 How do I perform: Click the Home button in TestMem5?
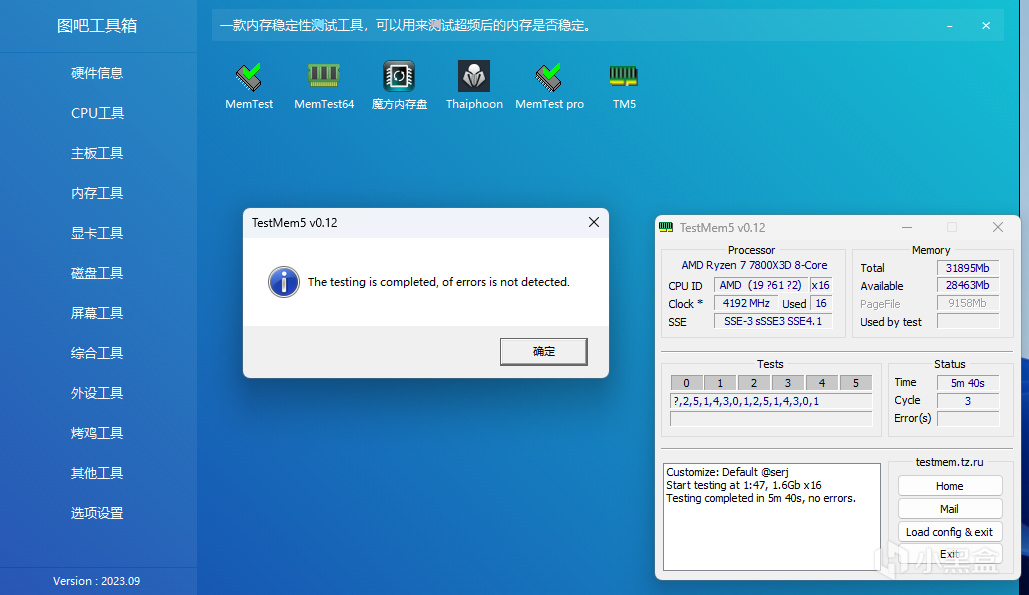click(x=950, y=486)
